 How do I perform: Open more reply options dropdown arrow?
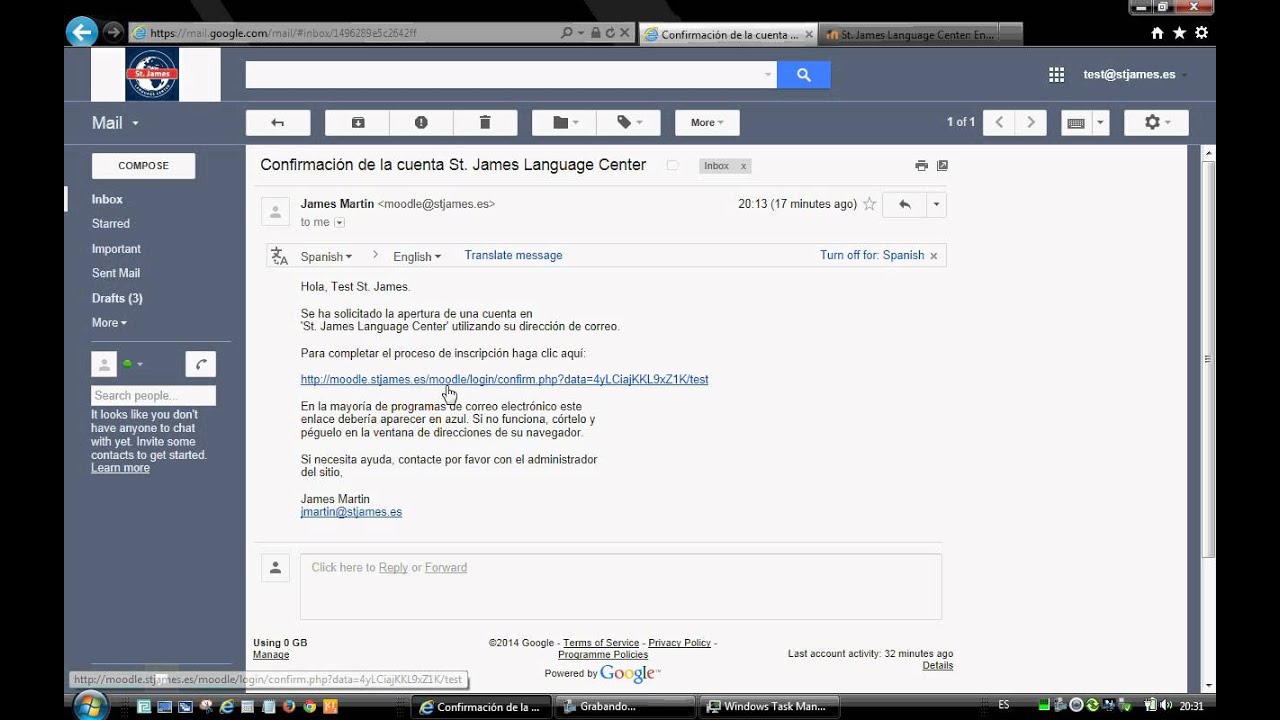coord(936,204)
